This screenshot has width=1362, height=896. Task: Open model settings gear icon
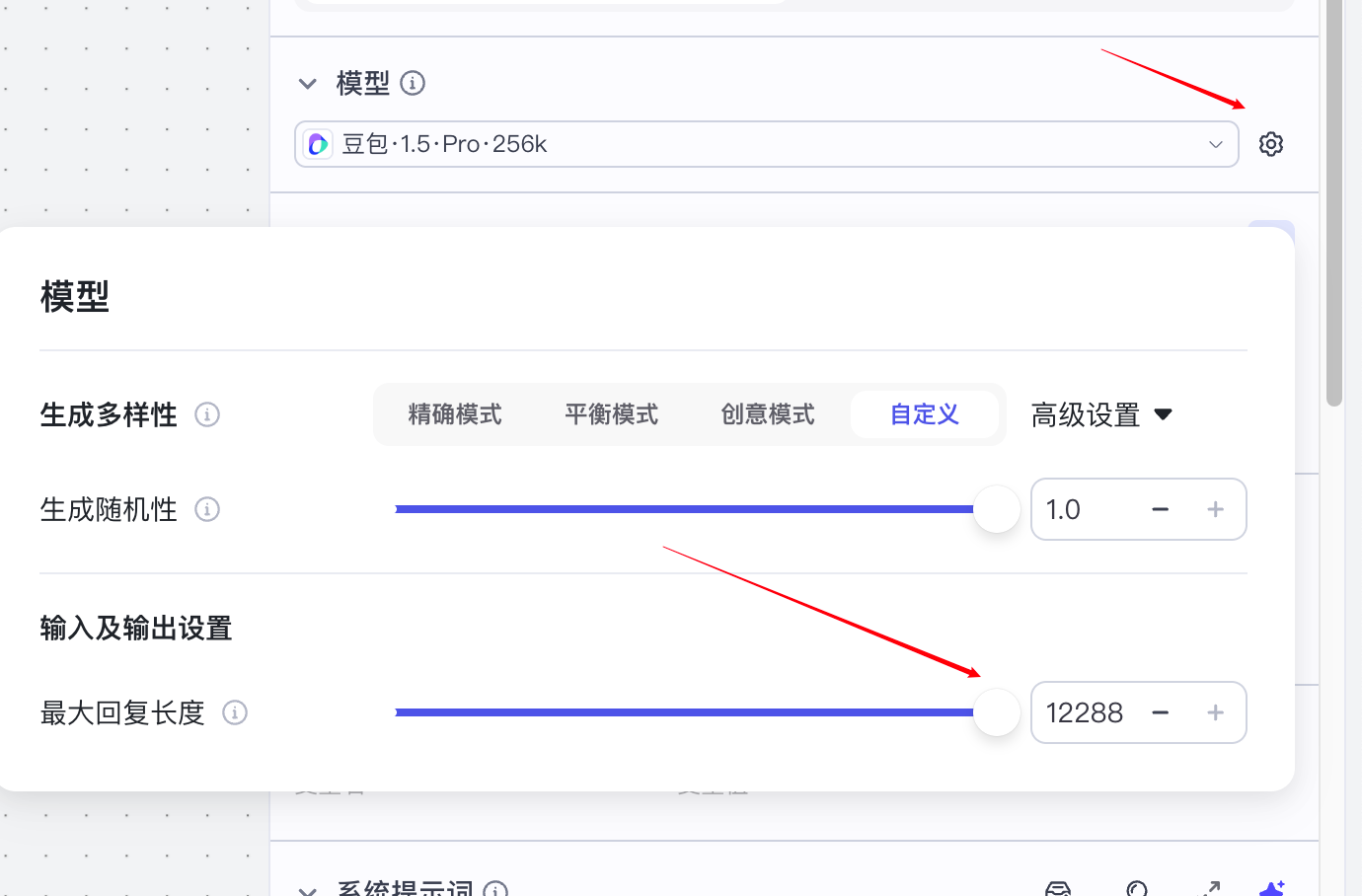pyautogui.click(x=1270, y=144)
